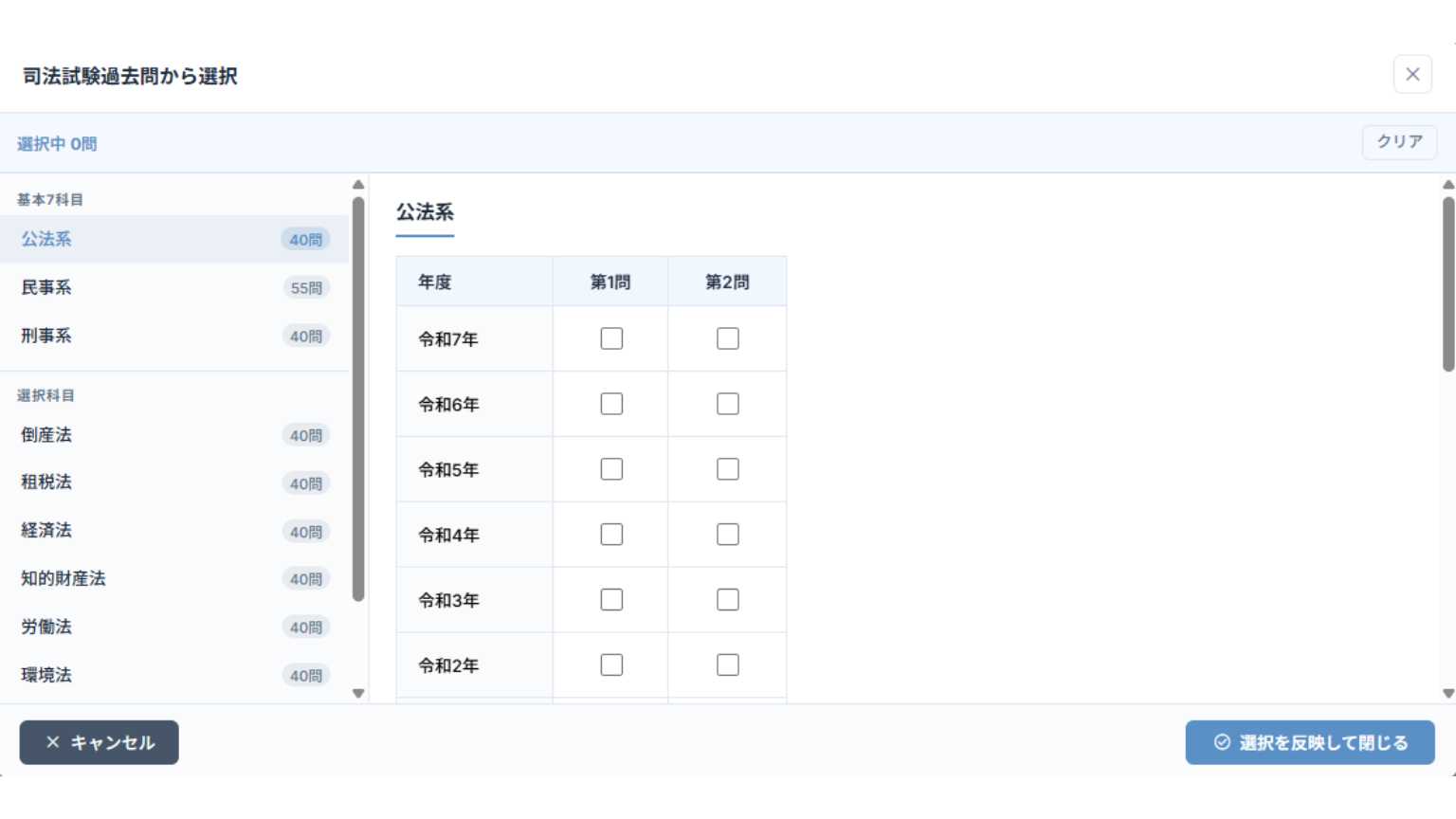Check 令和5年 第2問 checkbox
Viewport: 1456px width, 819px height.
pos(728,469)
